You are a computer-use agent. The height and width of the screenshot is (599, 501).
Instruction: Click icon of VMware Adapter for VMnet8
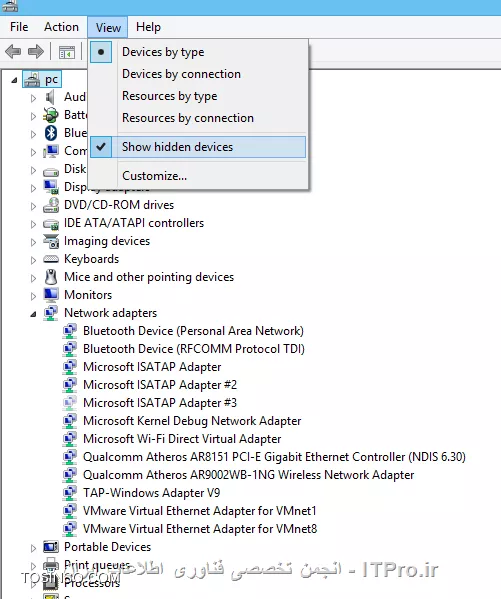tap(70, 529)
